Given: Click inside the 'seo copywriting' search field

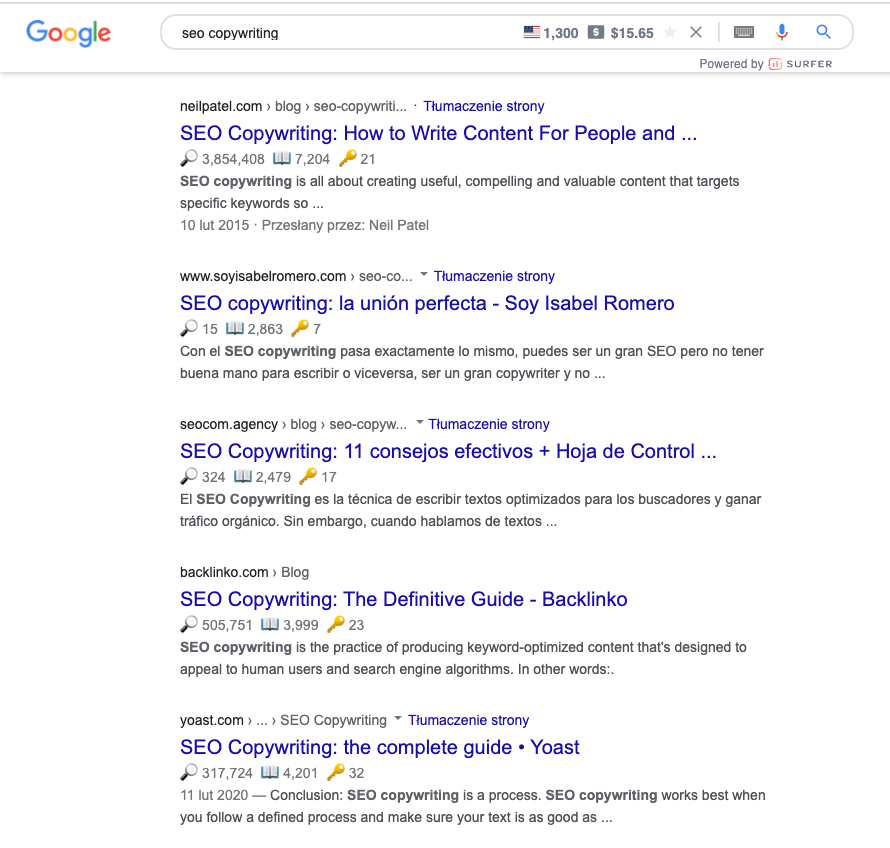Looking at the screenshot, I should pyautogui.click(x=341, y=33).
